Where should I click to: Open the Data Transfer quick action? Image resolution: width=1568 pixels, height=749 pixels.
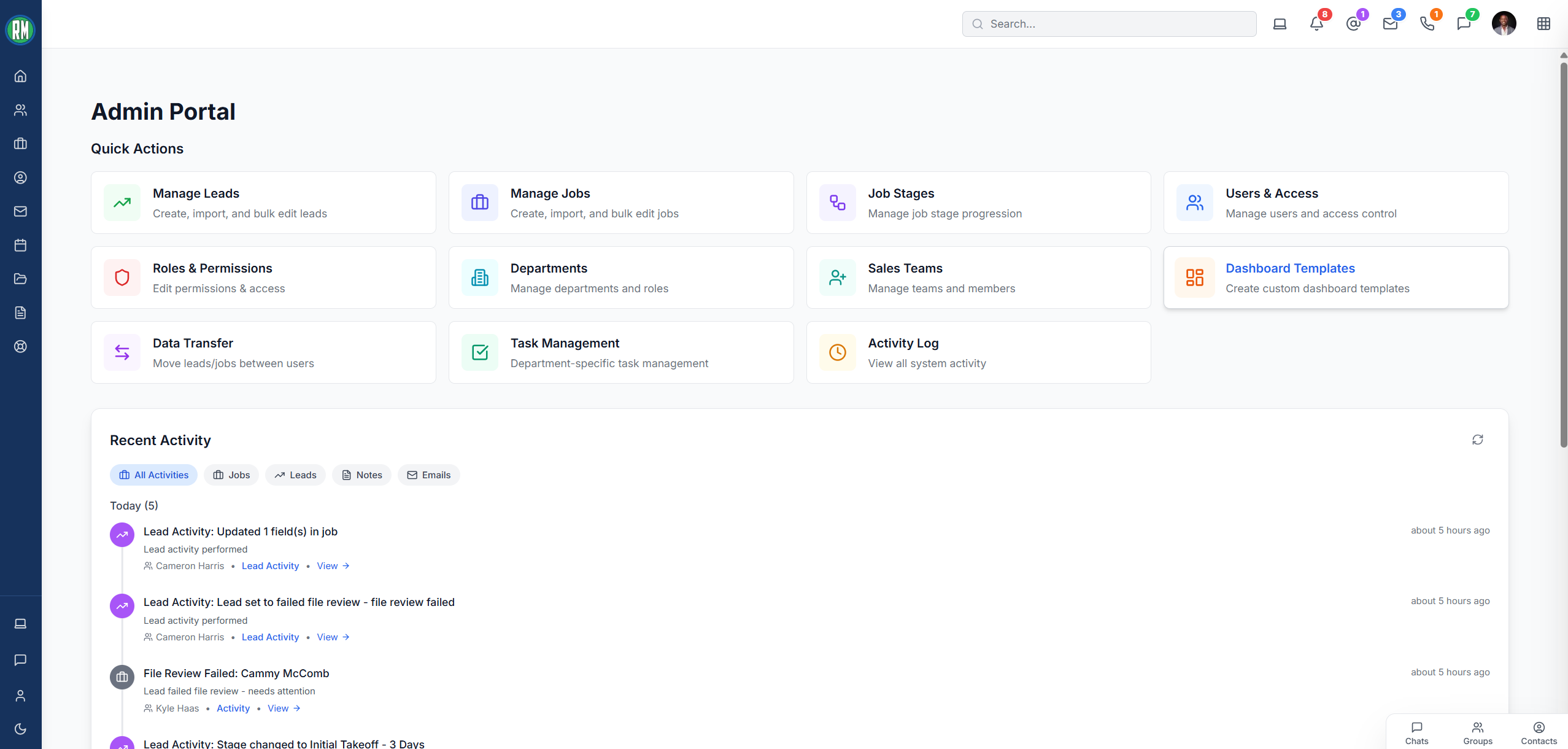(263, 352)
